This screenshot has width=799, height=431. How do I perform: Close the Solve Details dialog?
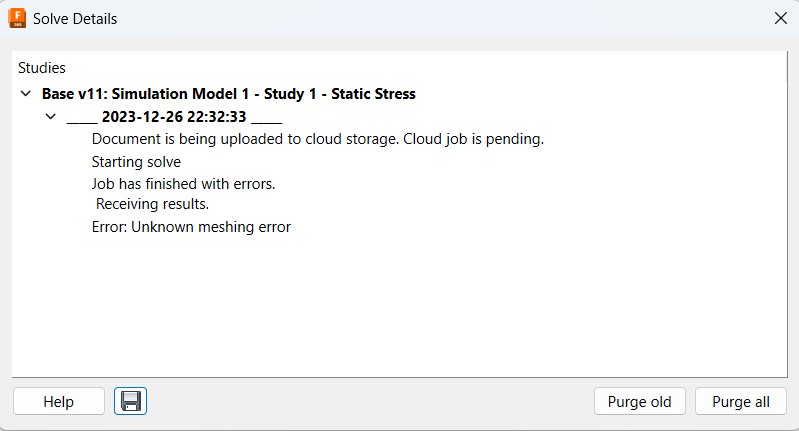click(780, 18)
